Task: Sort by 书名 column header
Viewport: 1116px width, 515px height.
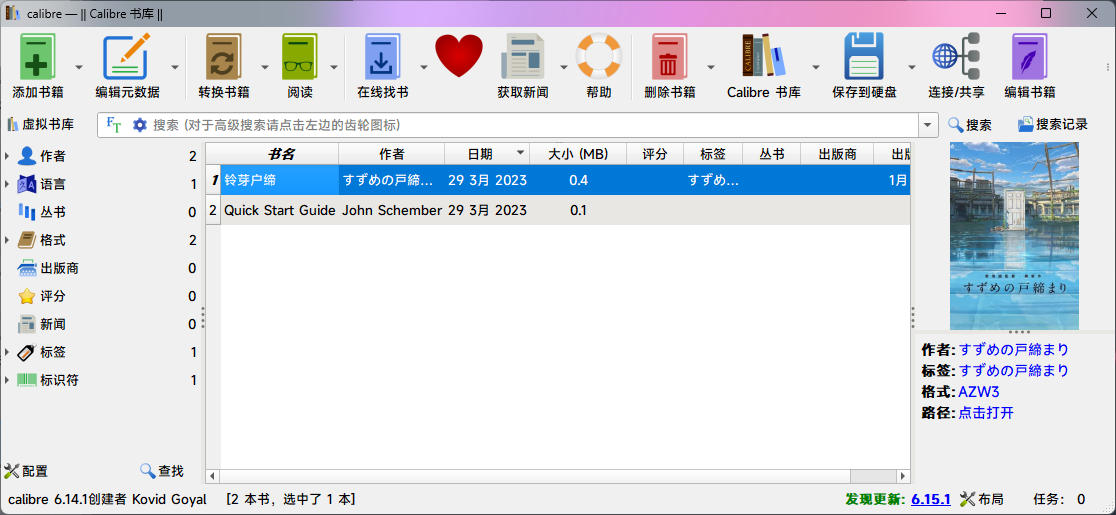Action: pyautogui.click(x=280, y=154)
